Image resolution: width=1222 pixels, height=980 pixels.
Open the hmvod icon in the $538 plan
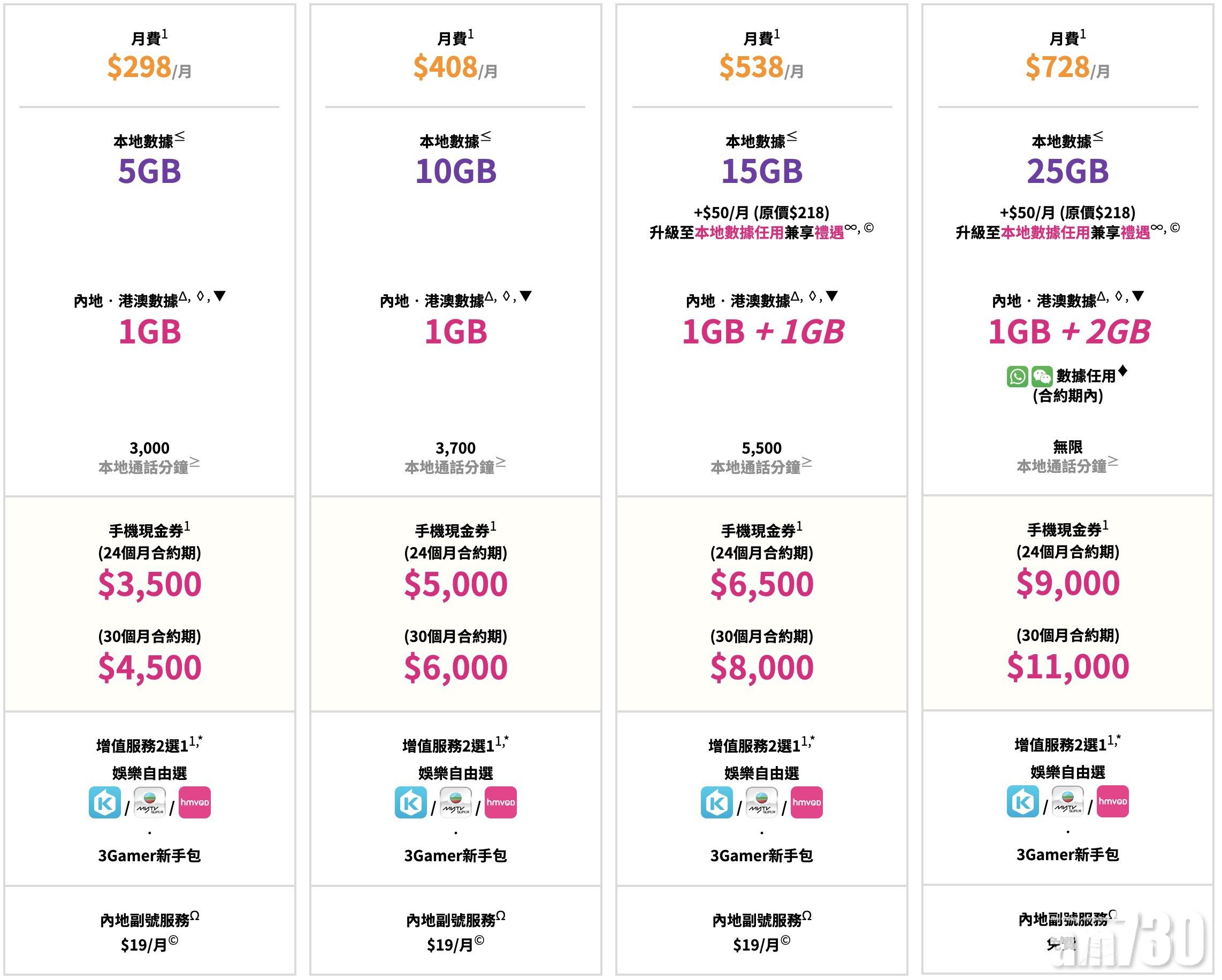tap(806, 802)
